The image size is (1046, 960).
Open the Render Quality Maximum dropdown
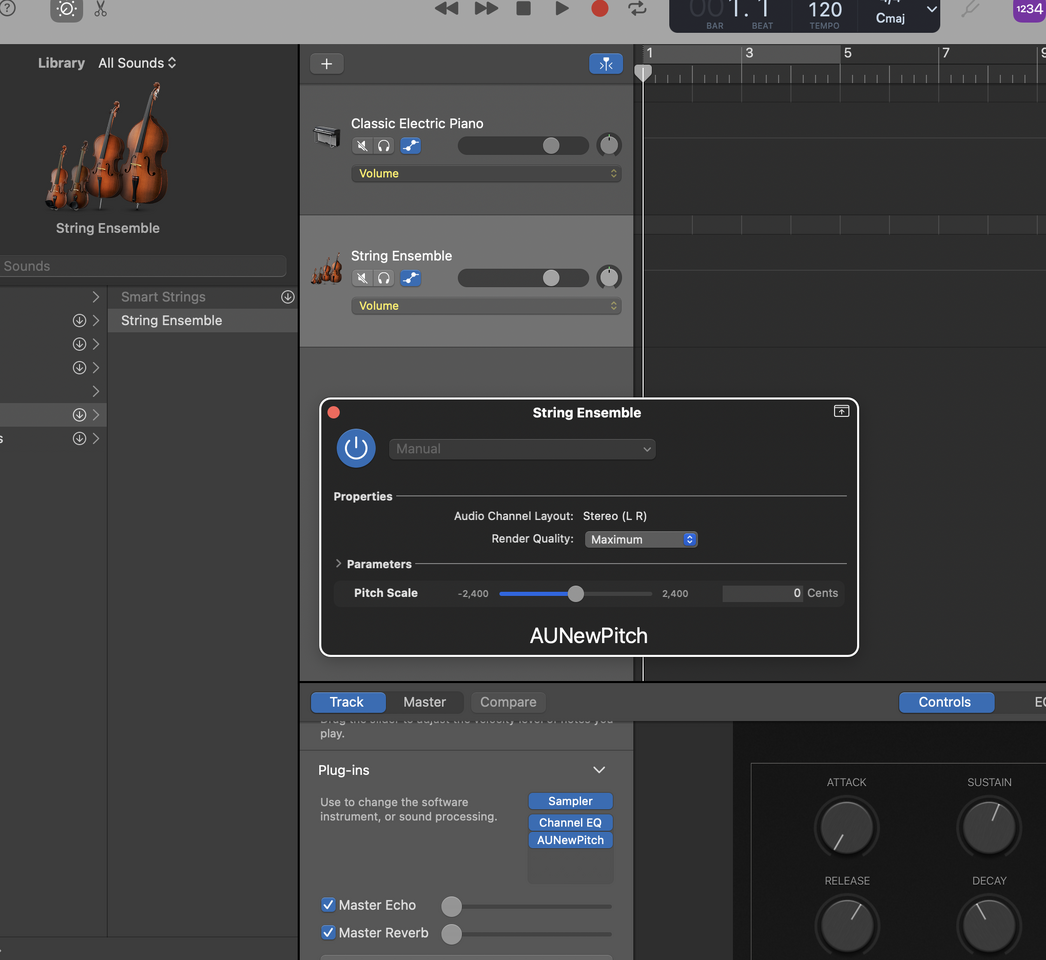(x=641, y=539)
